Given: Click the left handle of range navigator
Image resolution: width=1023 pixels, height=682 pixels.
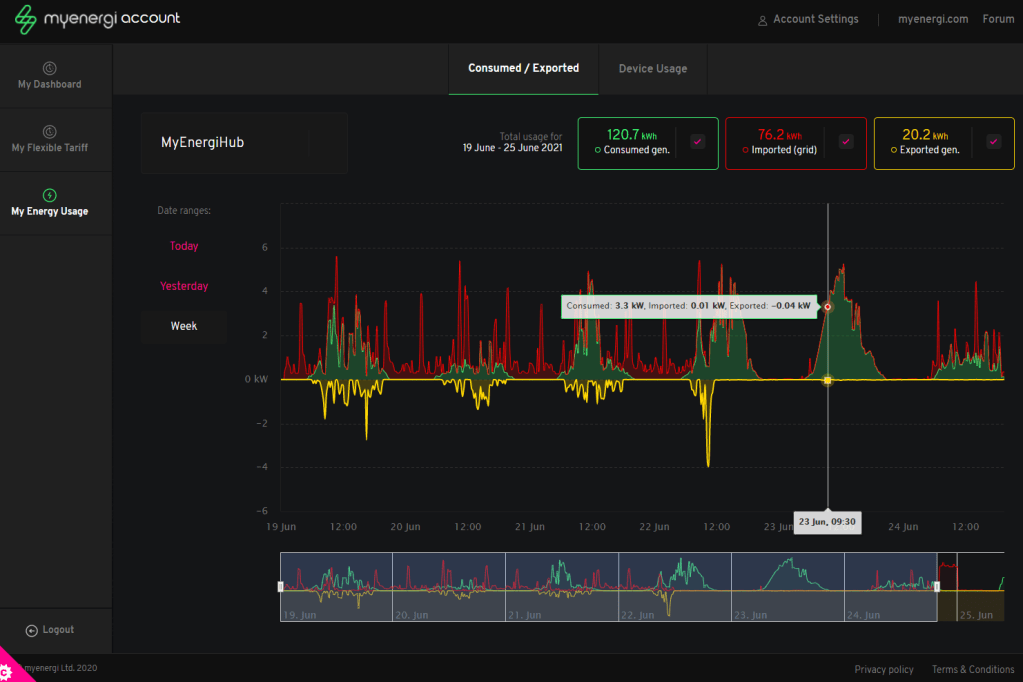Looking at the screenshot, I should tap(281, 587).
